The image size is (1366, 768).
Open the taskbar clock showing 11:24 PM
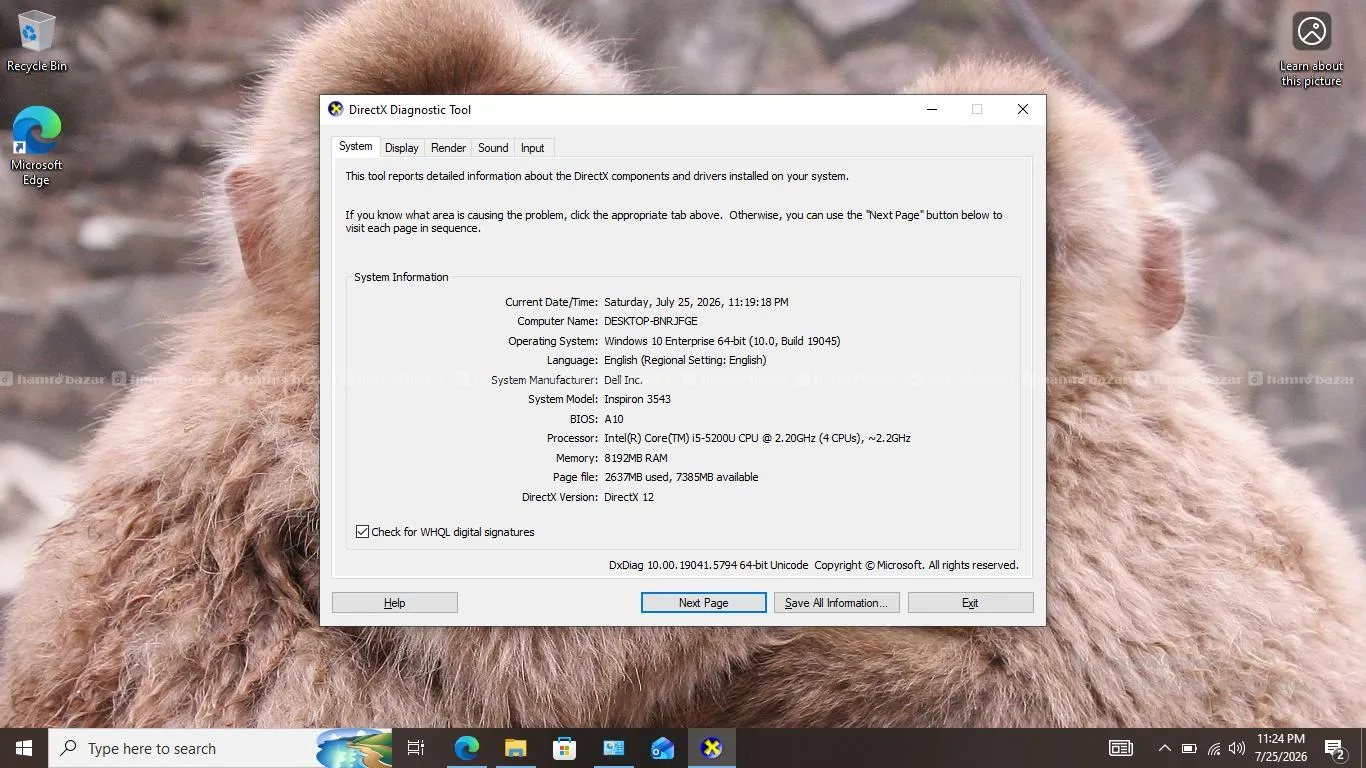coord(1281,748)
